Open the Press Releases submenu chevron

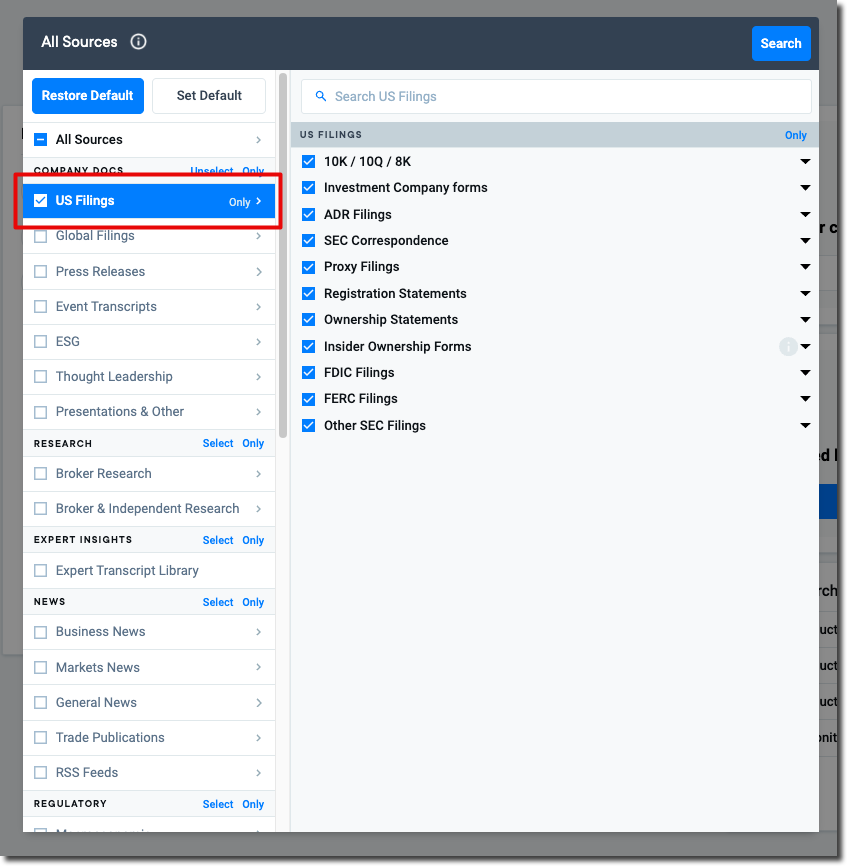click(259, 272)
